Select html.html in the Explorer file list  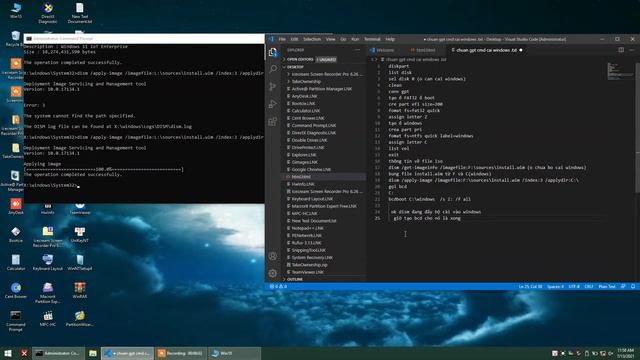pyautogui.click(x=325, y=177)
